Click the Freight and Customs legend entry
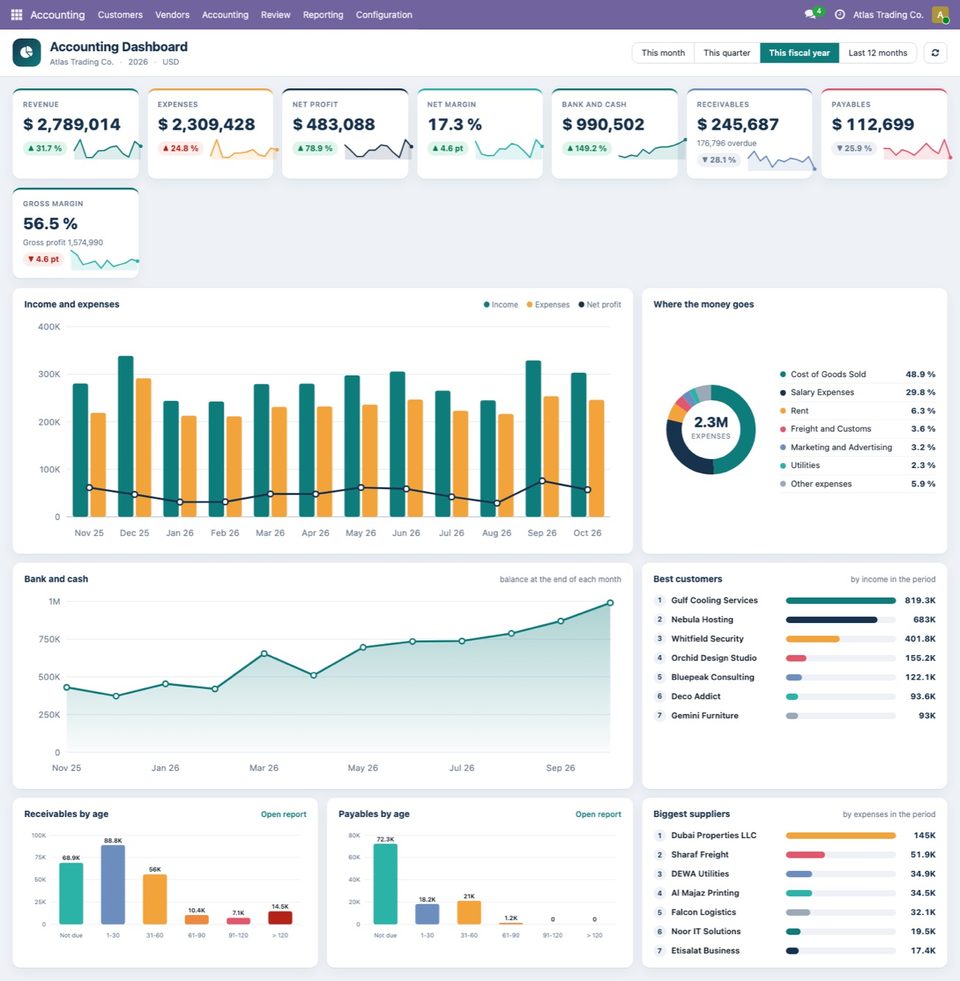Viewport: 960px width, 981px height. click(x=857, y=429)
